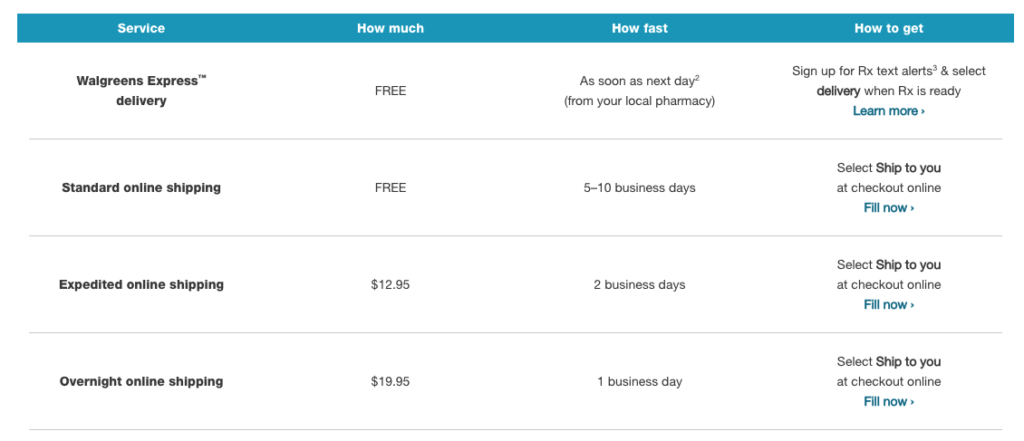Select the How much column header
Screen dimensions: 1024x441
391,28
